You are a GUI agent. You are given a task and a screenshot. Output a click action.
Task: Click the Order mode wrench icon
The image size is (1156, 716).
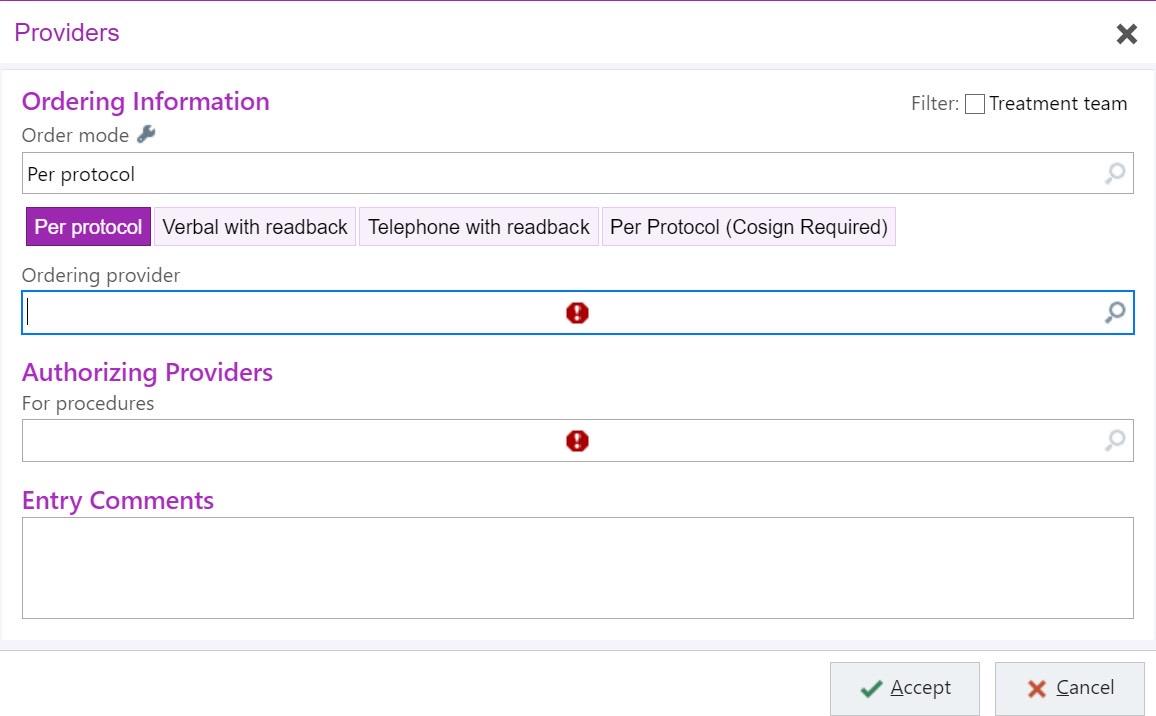click(x=146, y=134)
